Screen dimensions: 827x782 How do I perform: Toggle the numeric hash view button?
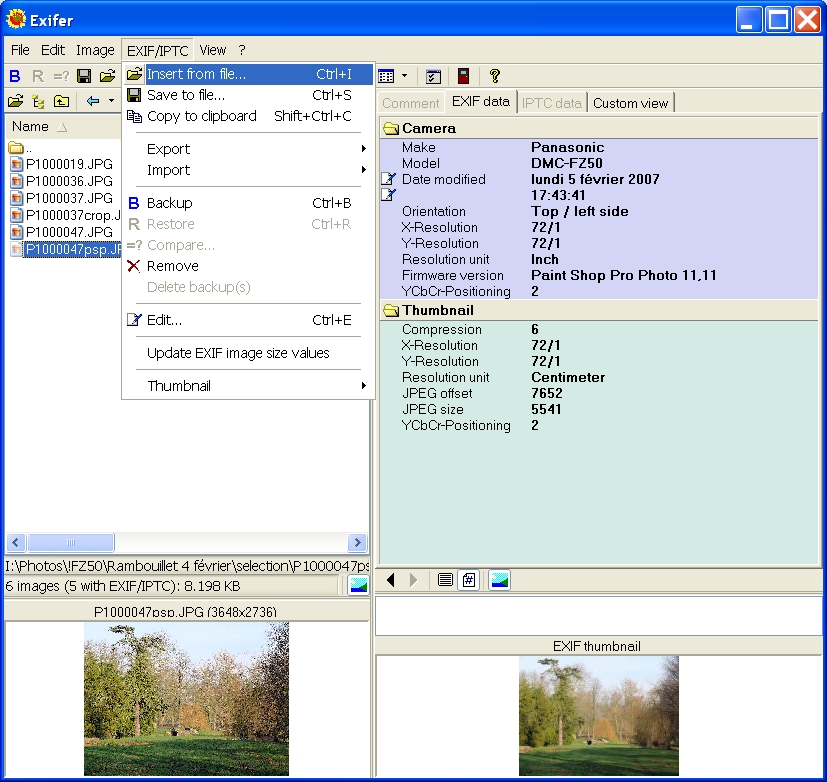click(467, 580)
